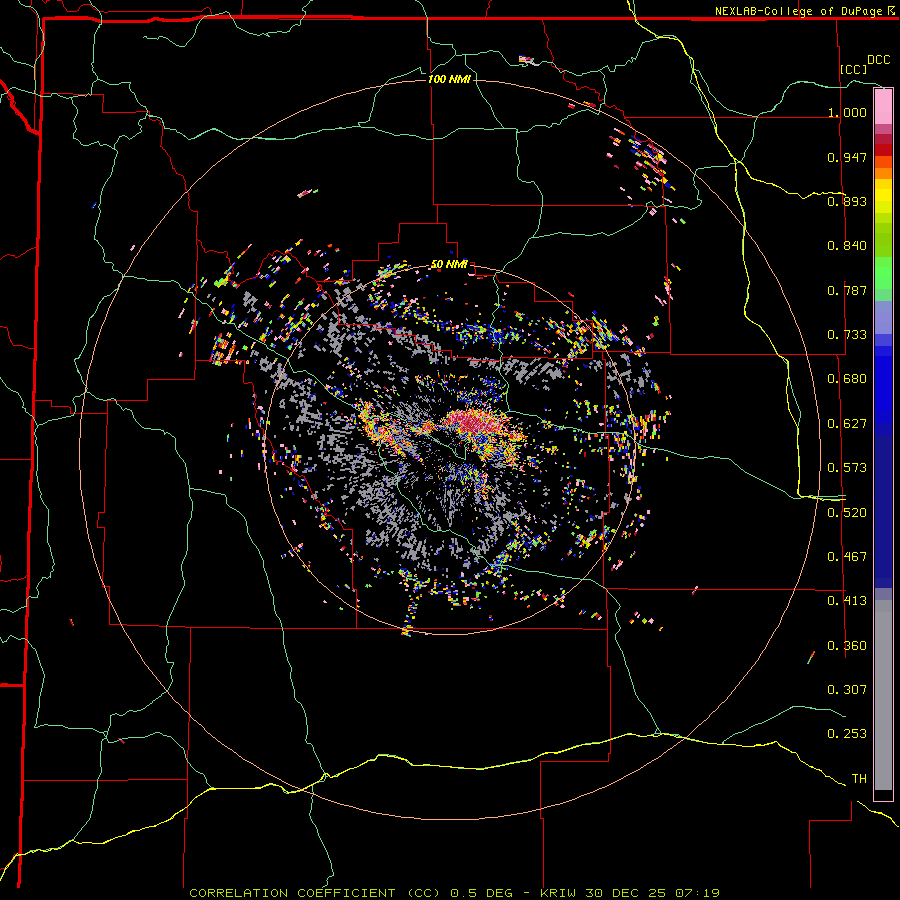Click the 0.307 scale value
This screenshot has height=900, width=900.
click(x=847, y=690)
